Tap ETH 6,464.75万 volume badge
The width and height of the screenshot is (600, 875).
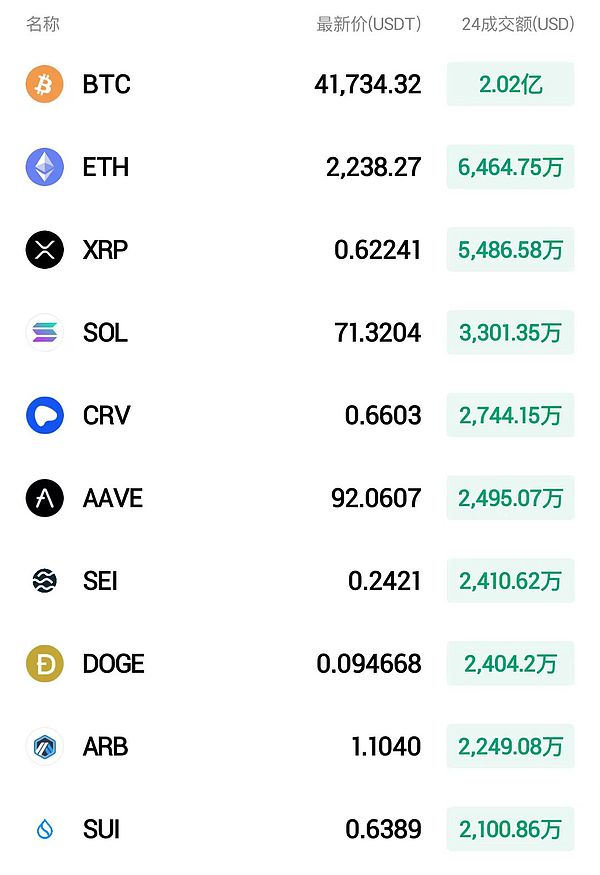510,167
